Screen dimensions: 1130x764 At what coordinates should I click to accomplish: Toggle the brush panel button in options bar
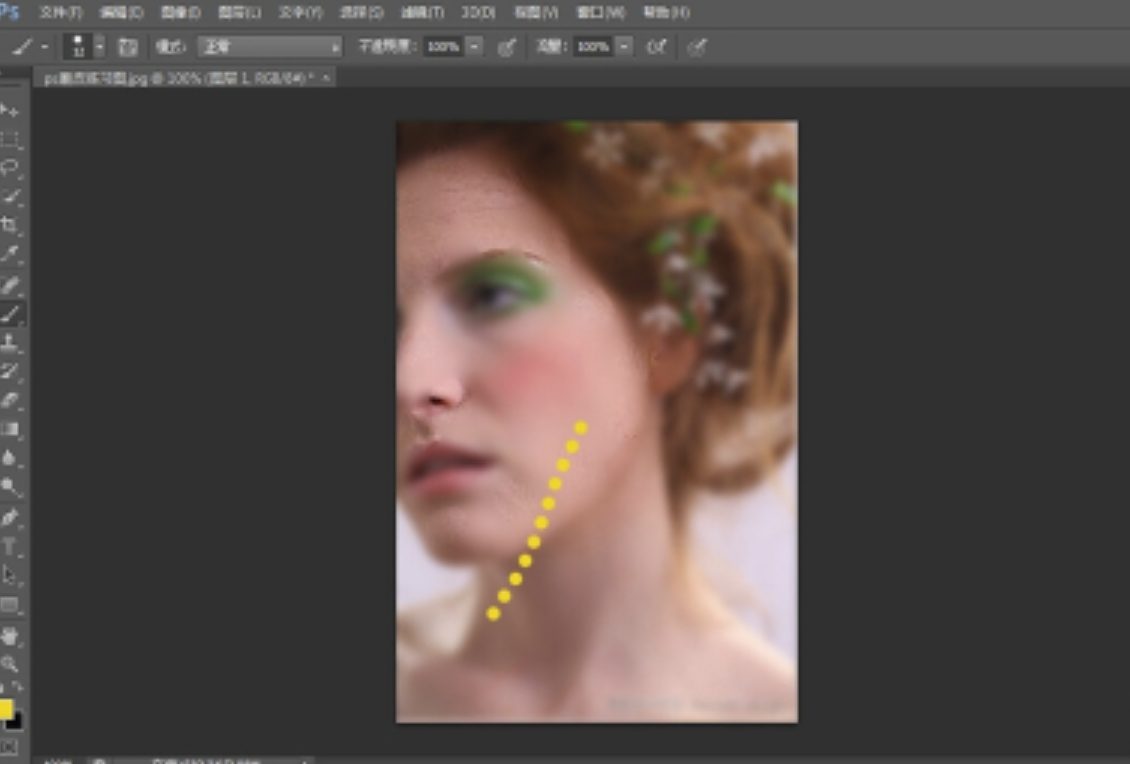click(x=128, y=47)
